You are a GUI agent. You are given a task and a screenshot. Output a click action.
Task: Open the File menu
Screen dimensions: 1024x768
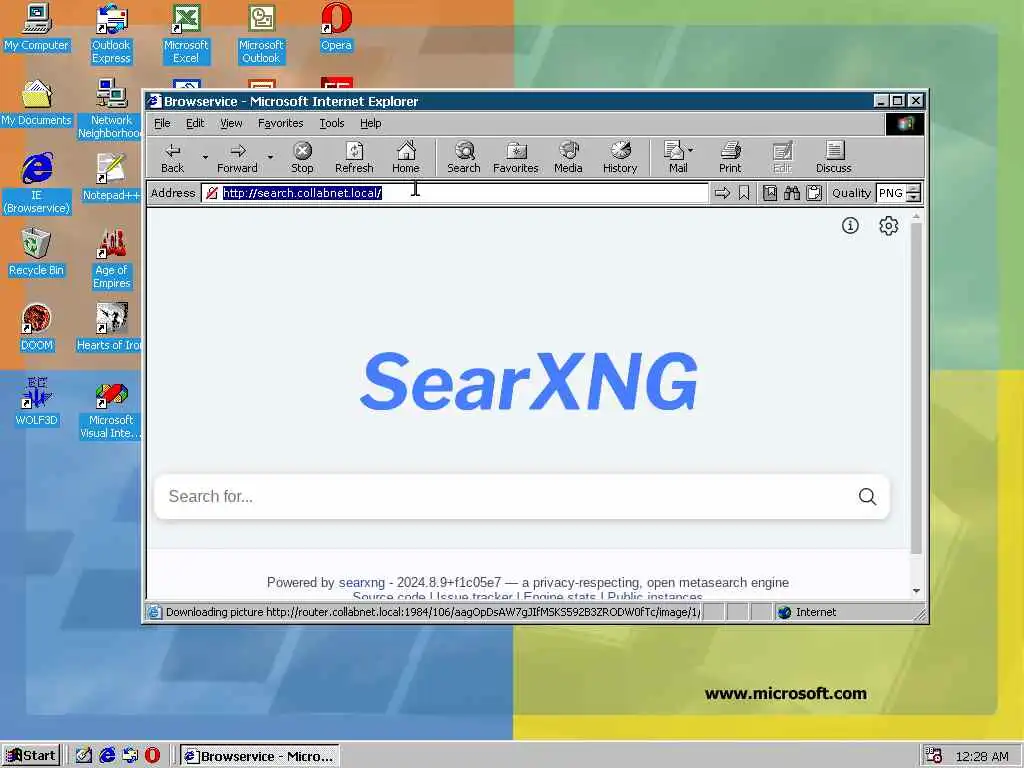162,123
